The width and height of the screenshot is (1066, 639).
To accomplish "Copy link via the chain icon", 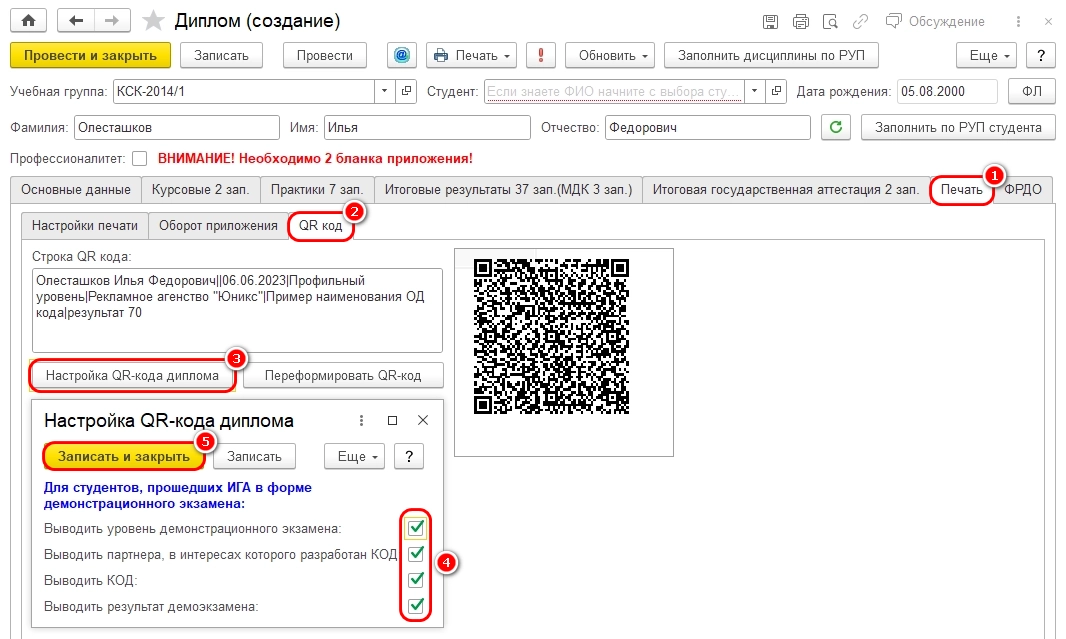I will point(860,22).
